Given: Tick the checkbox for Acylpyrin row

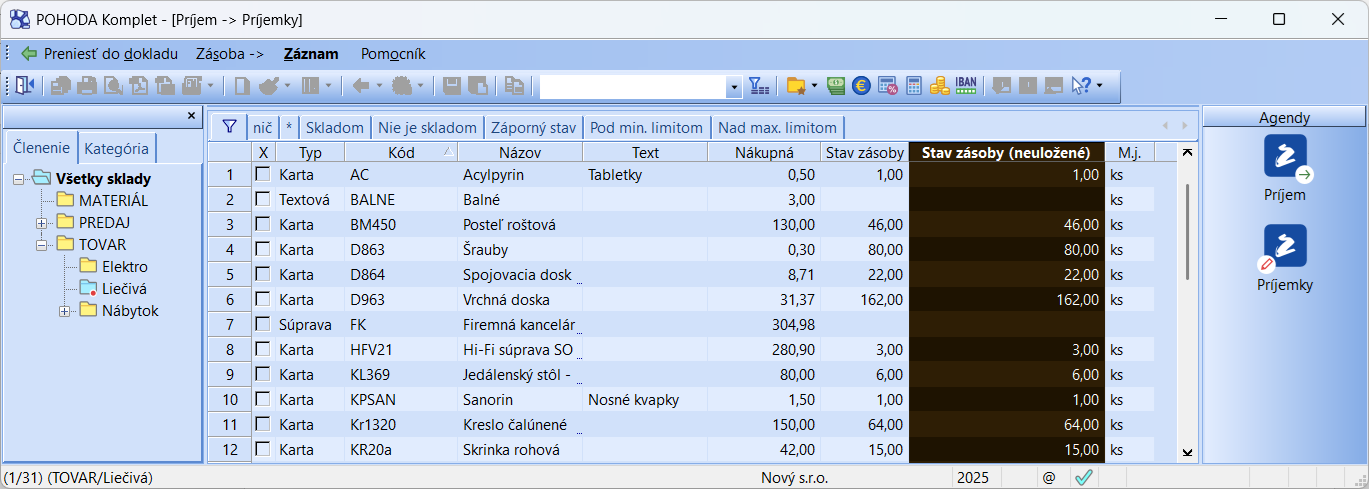Looking at the screenshot, I should click(x=263, y=174).
